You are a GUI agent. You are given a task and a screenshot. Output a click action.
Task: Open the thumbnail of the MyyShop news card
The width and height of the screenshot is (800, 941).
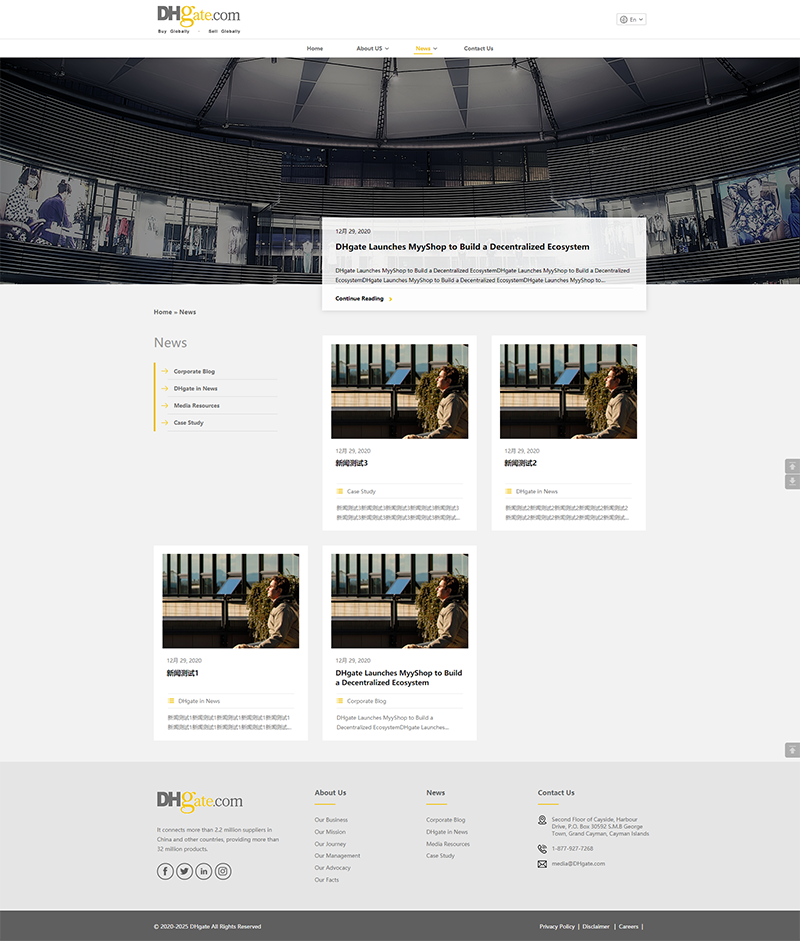(400, 601)
